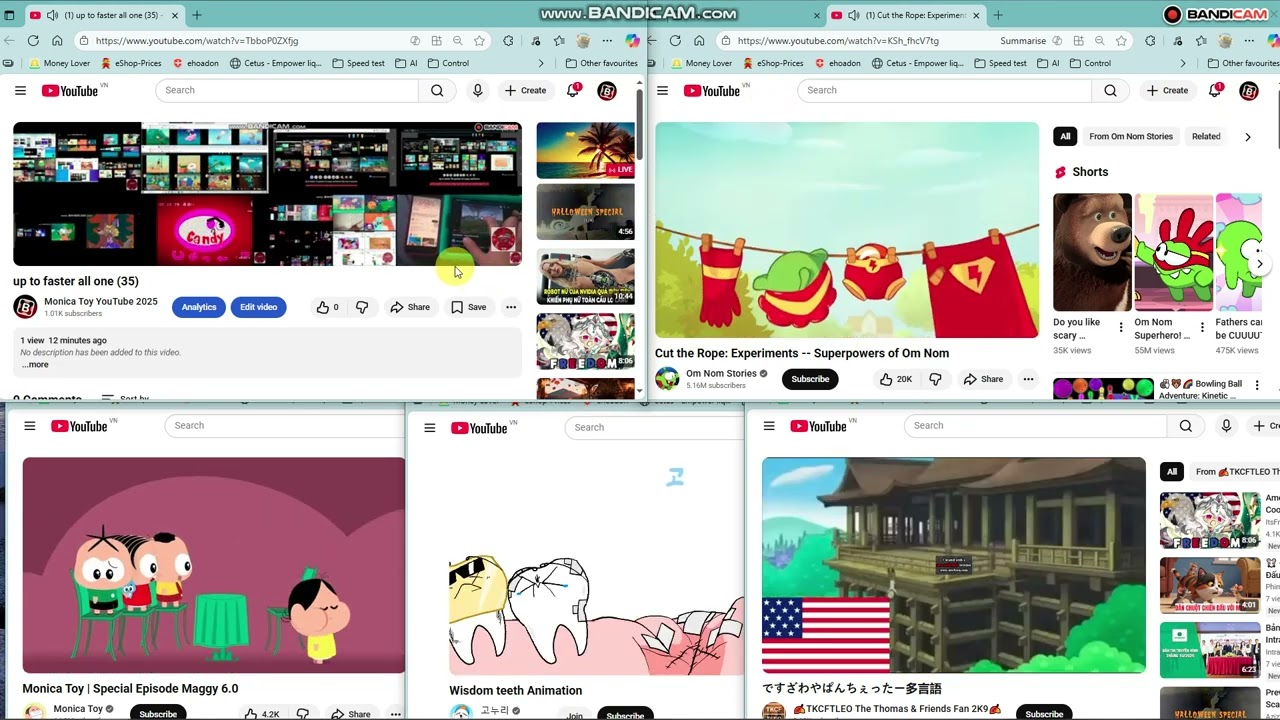
Task: Mute the 'up to faster all one' tab
Action: [52, 15]
